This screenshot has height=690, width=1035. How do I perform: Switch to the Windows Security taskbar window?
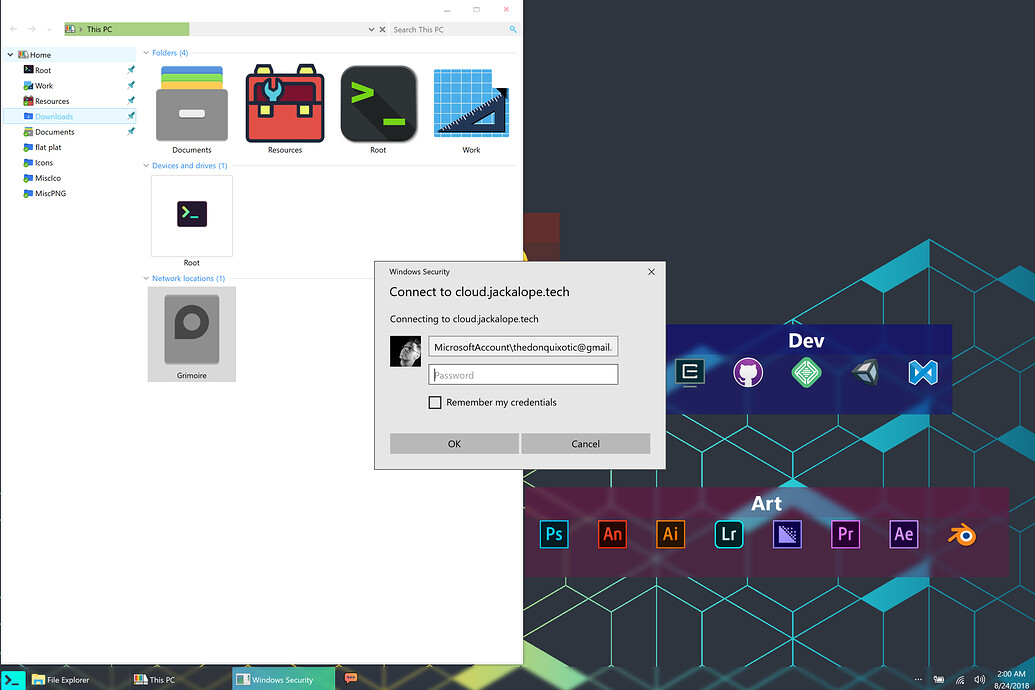click(x=283, y=679)
